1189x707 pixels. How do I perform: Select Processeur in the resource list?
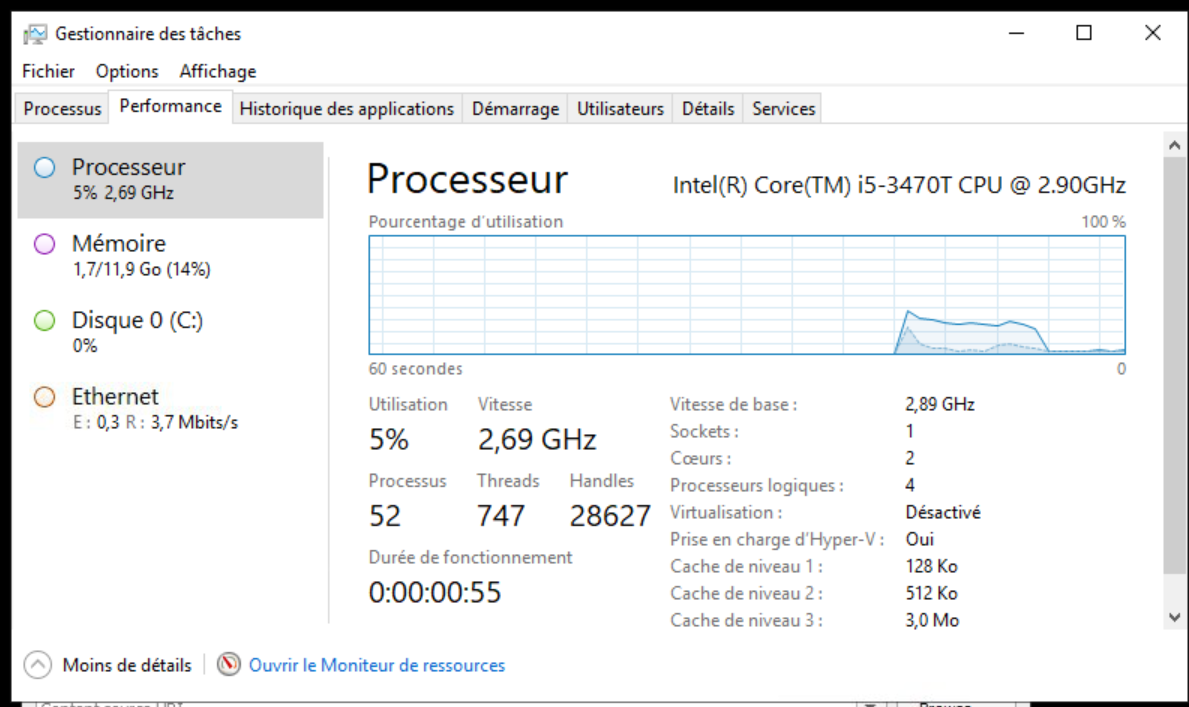coord(171,180)
